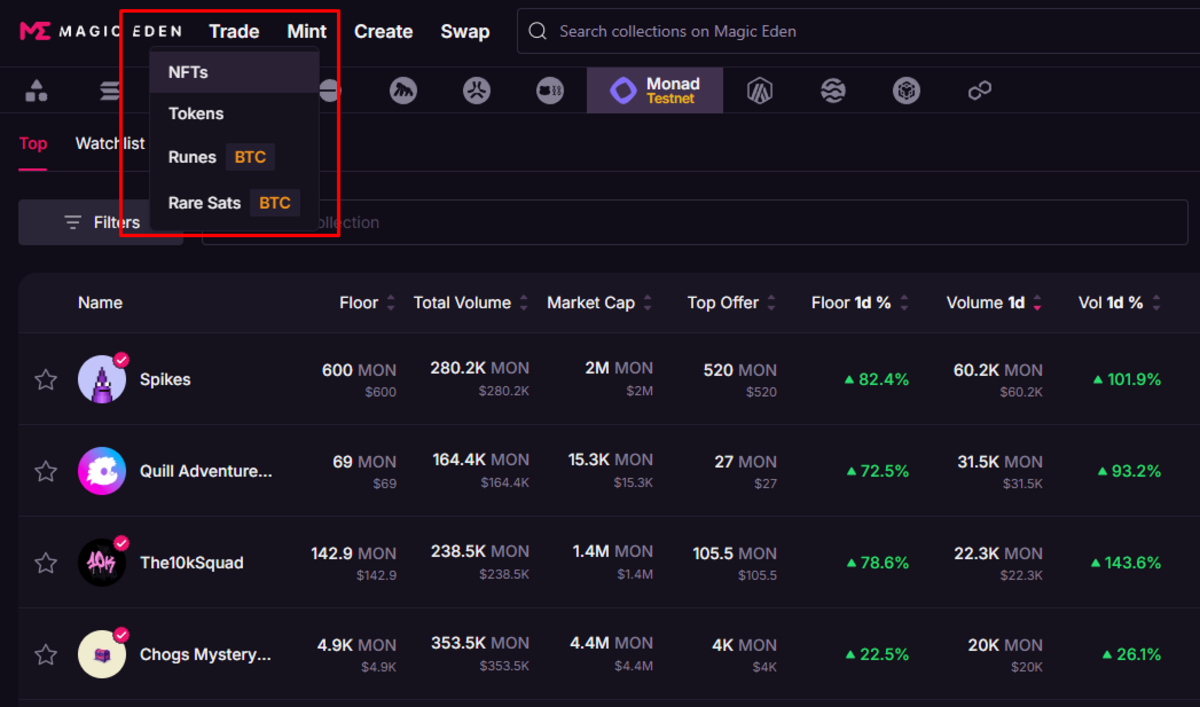Select the Sei chain icon
The height and width of the screenshot is (707, 1200).
click(x=833, y=92)
